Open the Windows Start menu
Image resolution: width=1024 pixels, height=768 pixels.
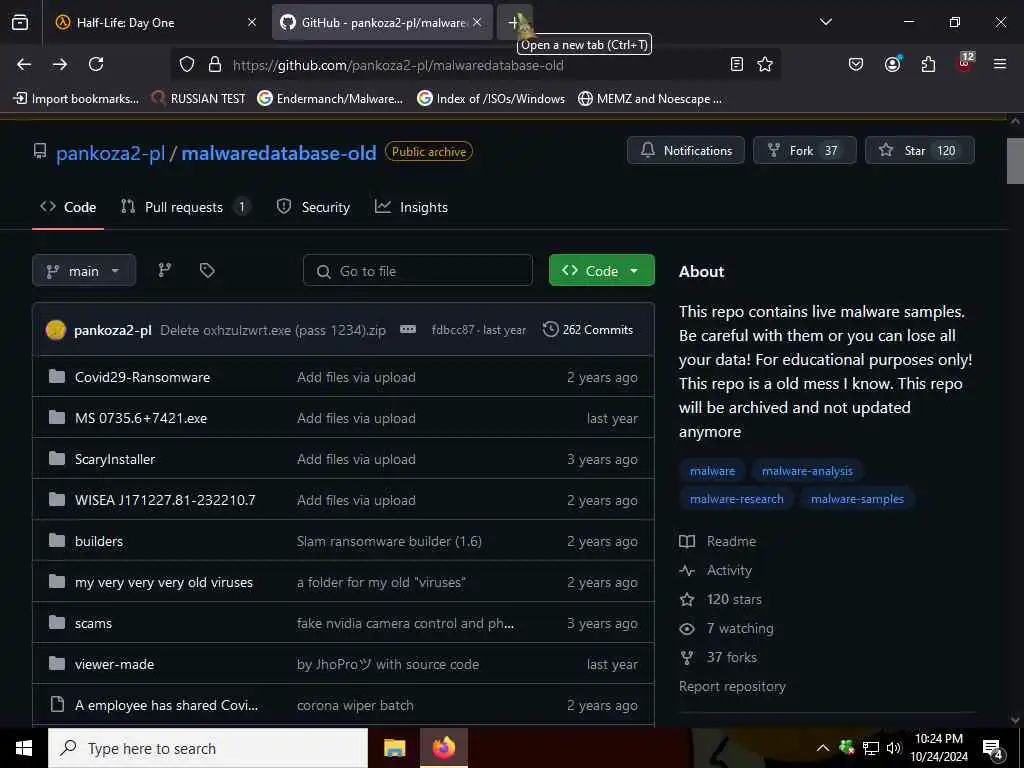point(24,748)
